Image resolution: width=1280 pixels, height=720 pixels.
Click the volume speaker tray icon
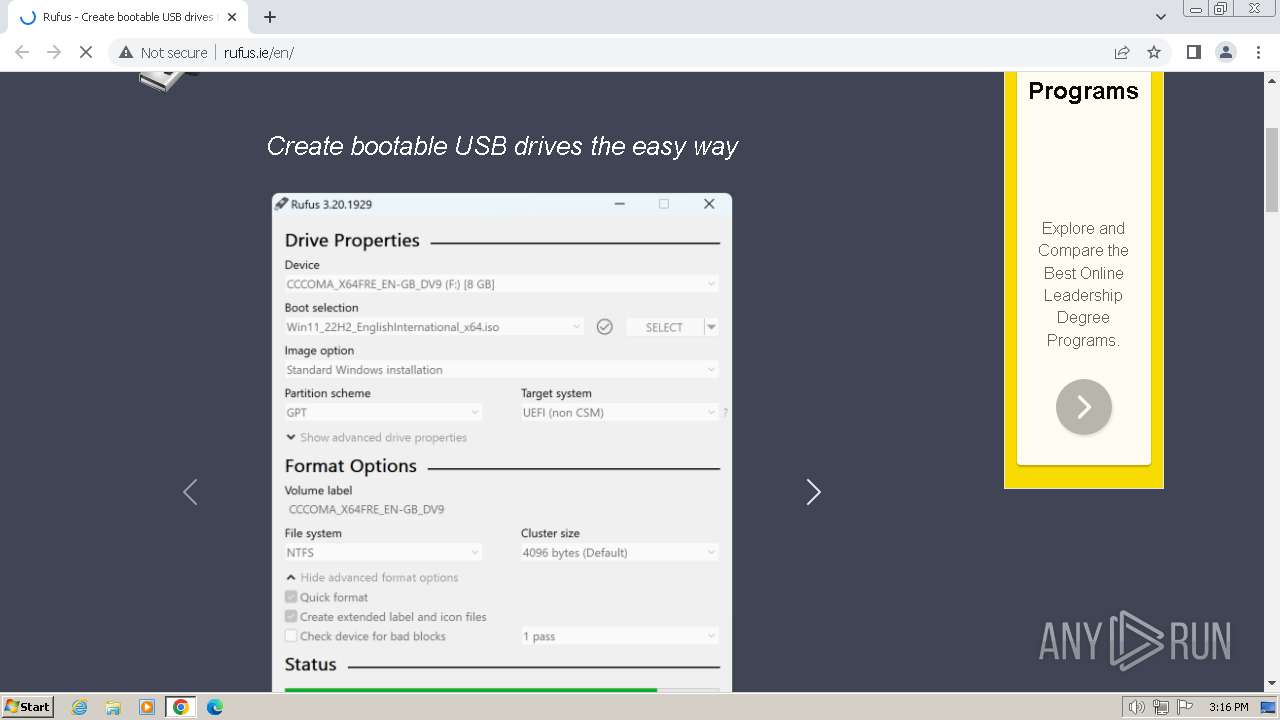[x=1136, y=707]
